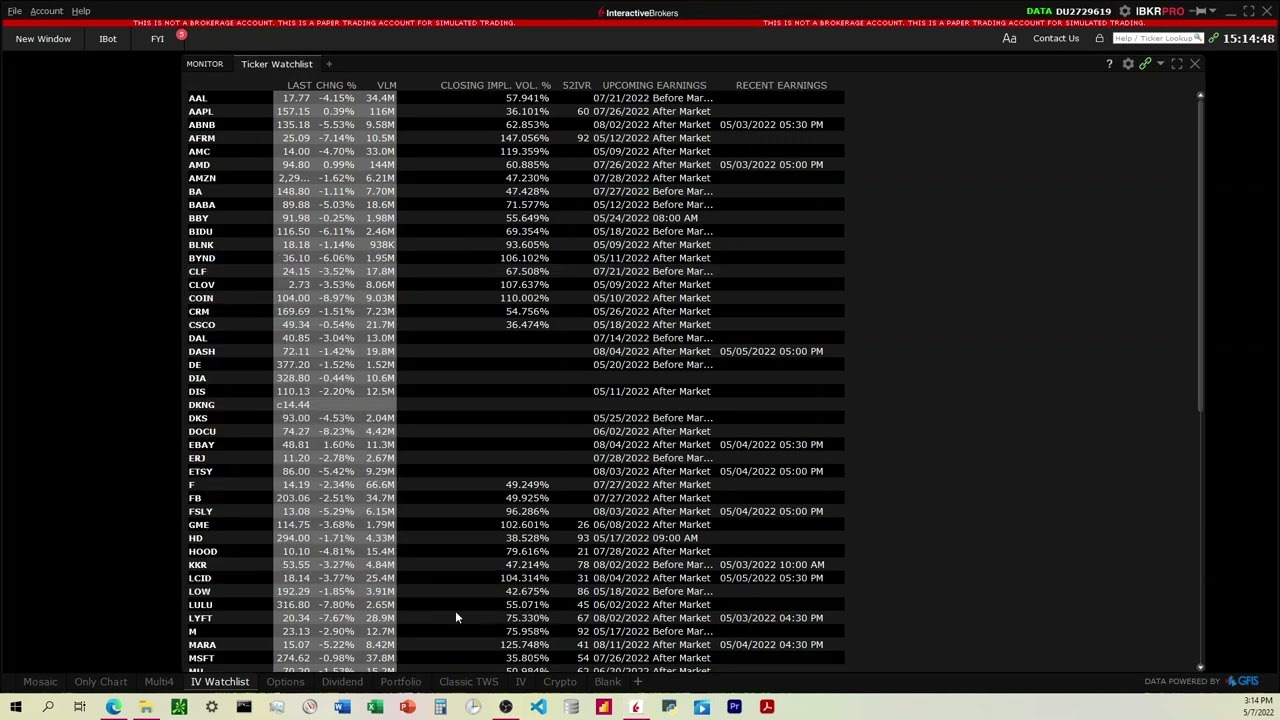Switch to the Blank layout tab
Viewport: 1280px width, 720px height.
pyautogui.click(x=607, y=682)
